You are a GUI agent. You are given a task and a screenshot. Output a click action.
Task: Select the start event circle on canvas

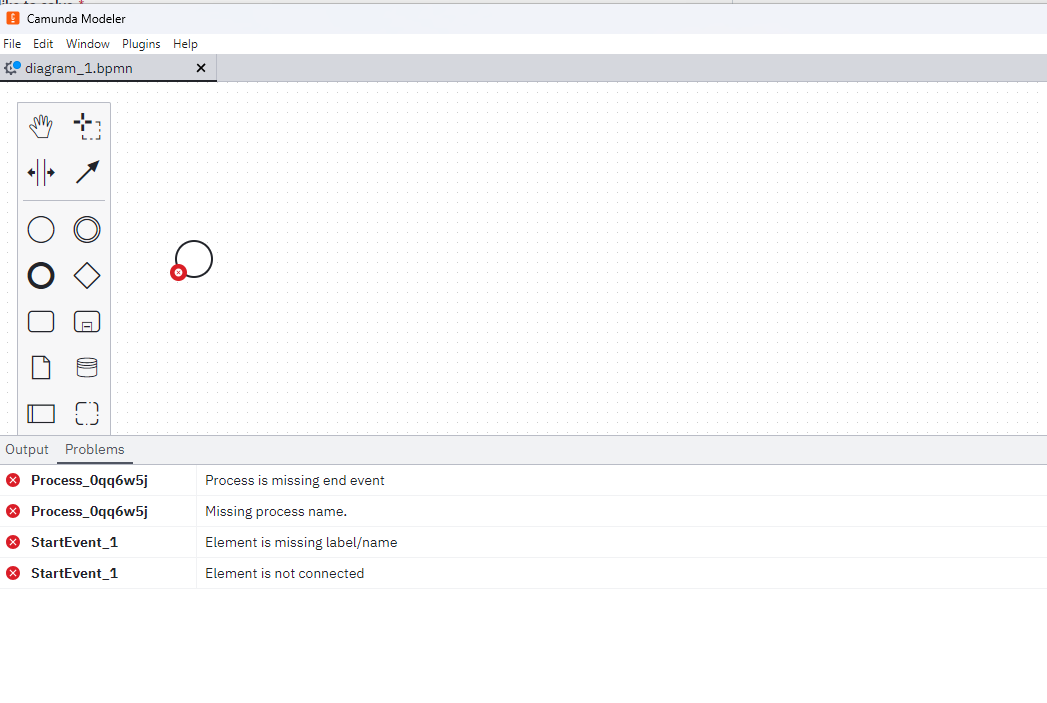[x=193, y=258]
